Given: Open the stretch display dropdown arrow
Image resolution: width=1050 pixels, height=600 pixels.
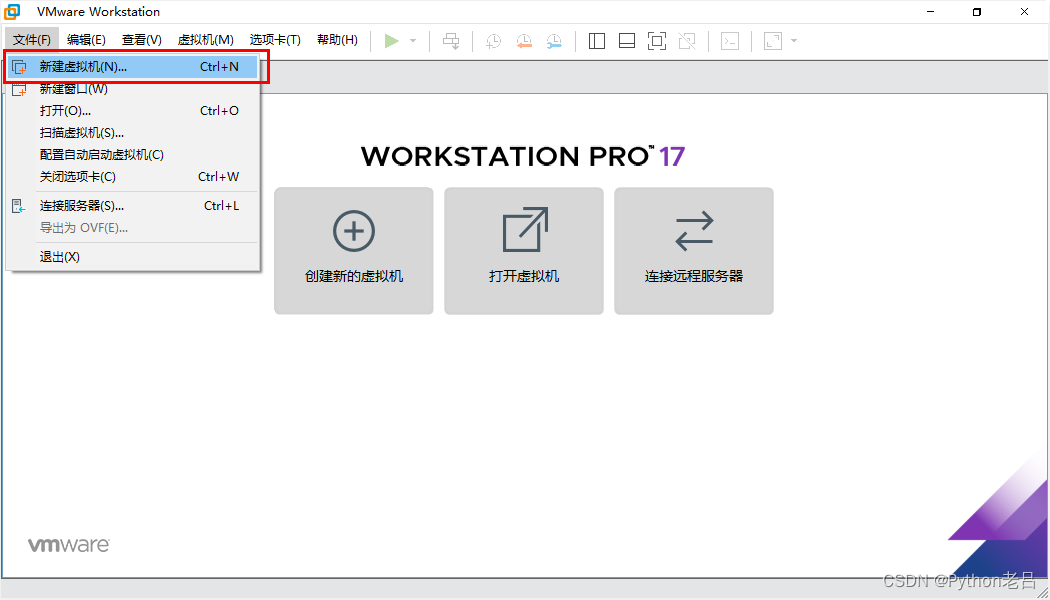Looking at the screenshot, I should (794, 41).
